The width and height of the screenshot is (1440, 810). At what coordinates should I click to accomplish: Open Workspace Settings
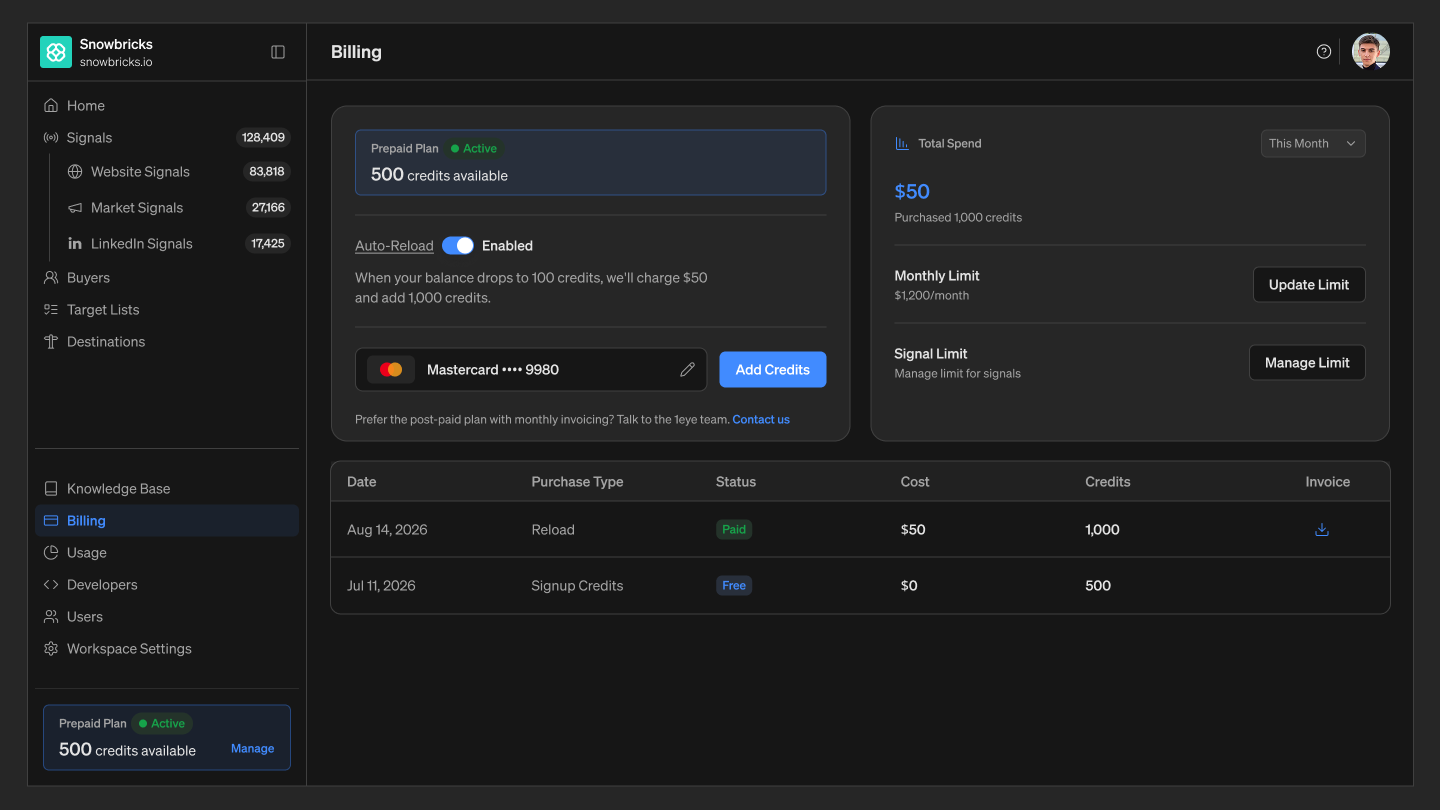point(167,649)
